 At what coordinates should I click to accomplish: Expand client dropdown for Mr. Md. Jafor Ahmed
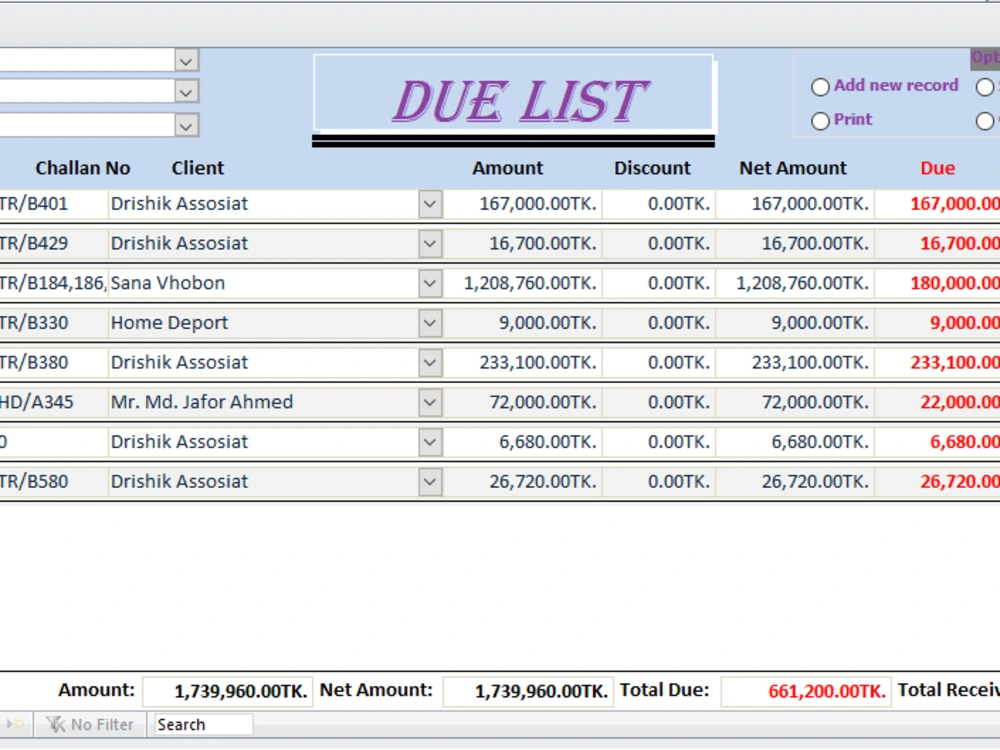(430, 402)
